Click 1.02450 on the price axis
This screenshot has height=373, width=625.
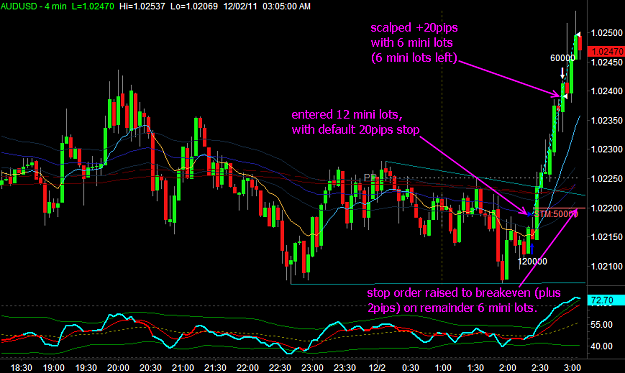click(607, 62)
